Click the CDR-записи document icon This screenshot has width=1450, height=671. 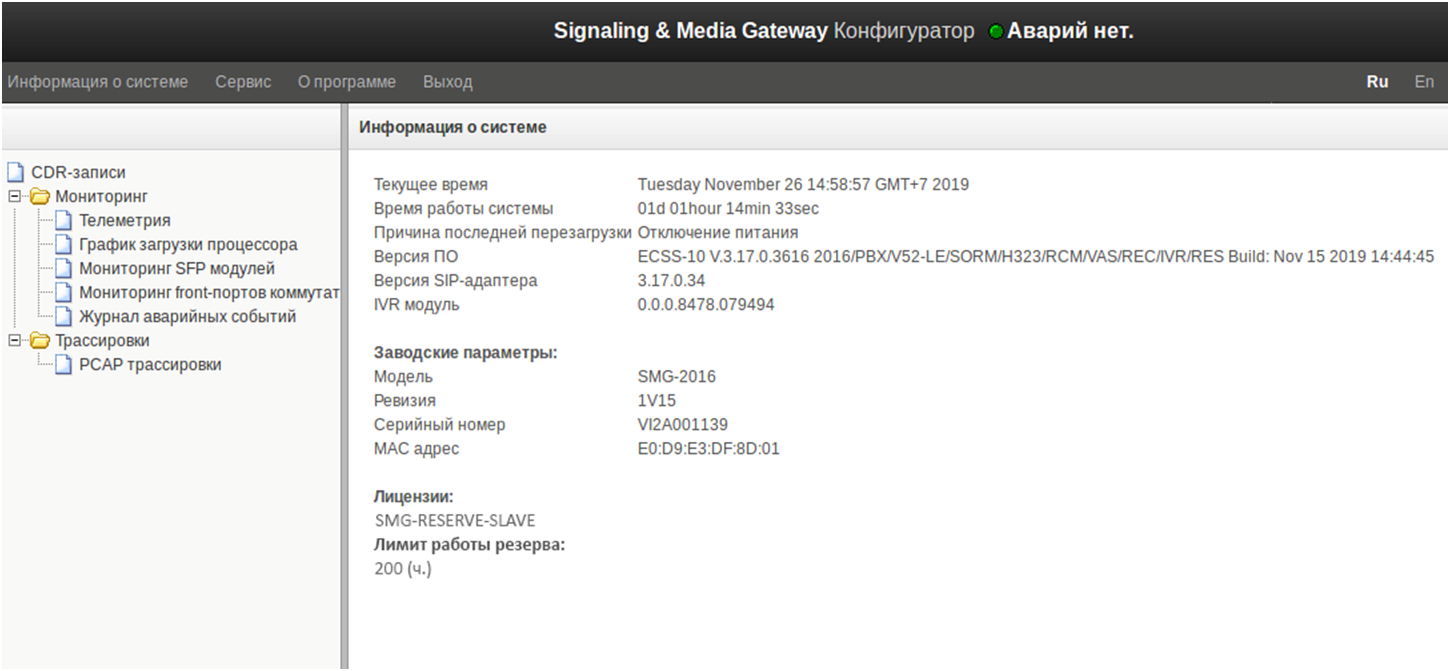pyautogui.click(x=16, y=173)
